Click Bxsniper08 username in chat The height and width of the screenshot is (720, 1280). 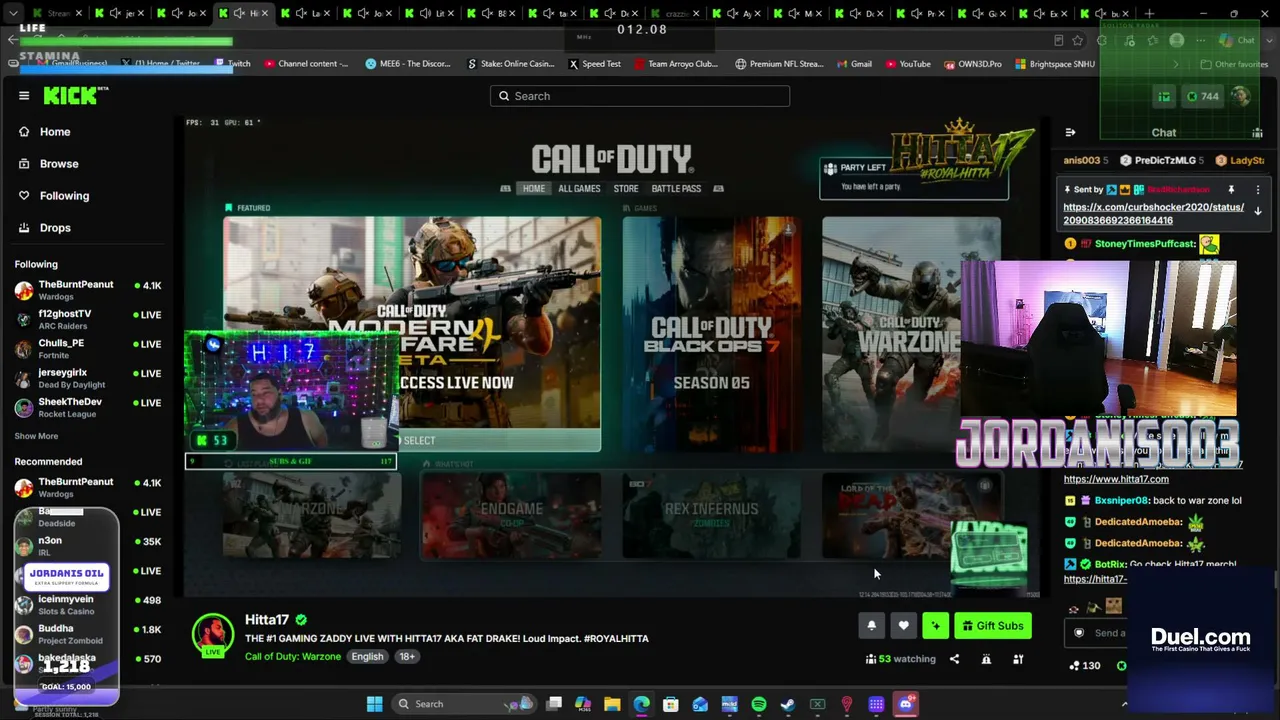click(x=1121, y=501)
